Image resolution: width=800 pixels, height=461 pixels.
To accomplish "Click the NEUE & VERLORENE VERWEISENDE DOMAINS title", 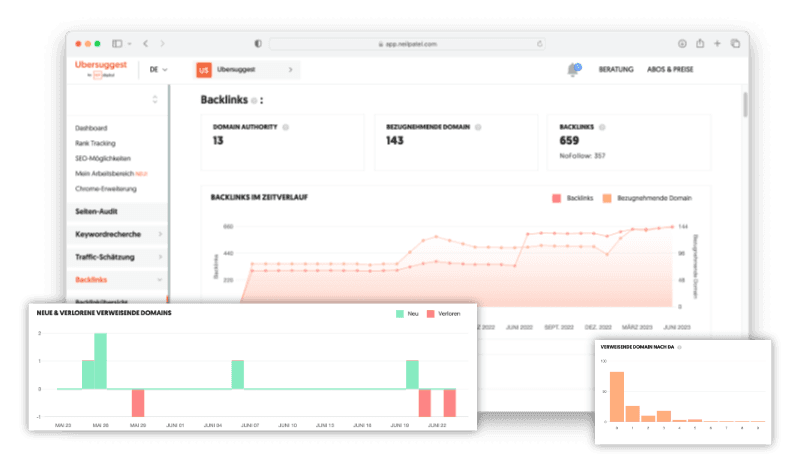I will click(104, 313).
